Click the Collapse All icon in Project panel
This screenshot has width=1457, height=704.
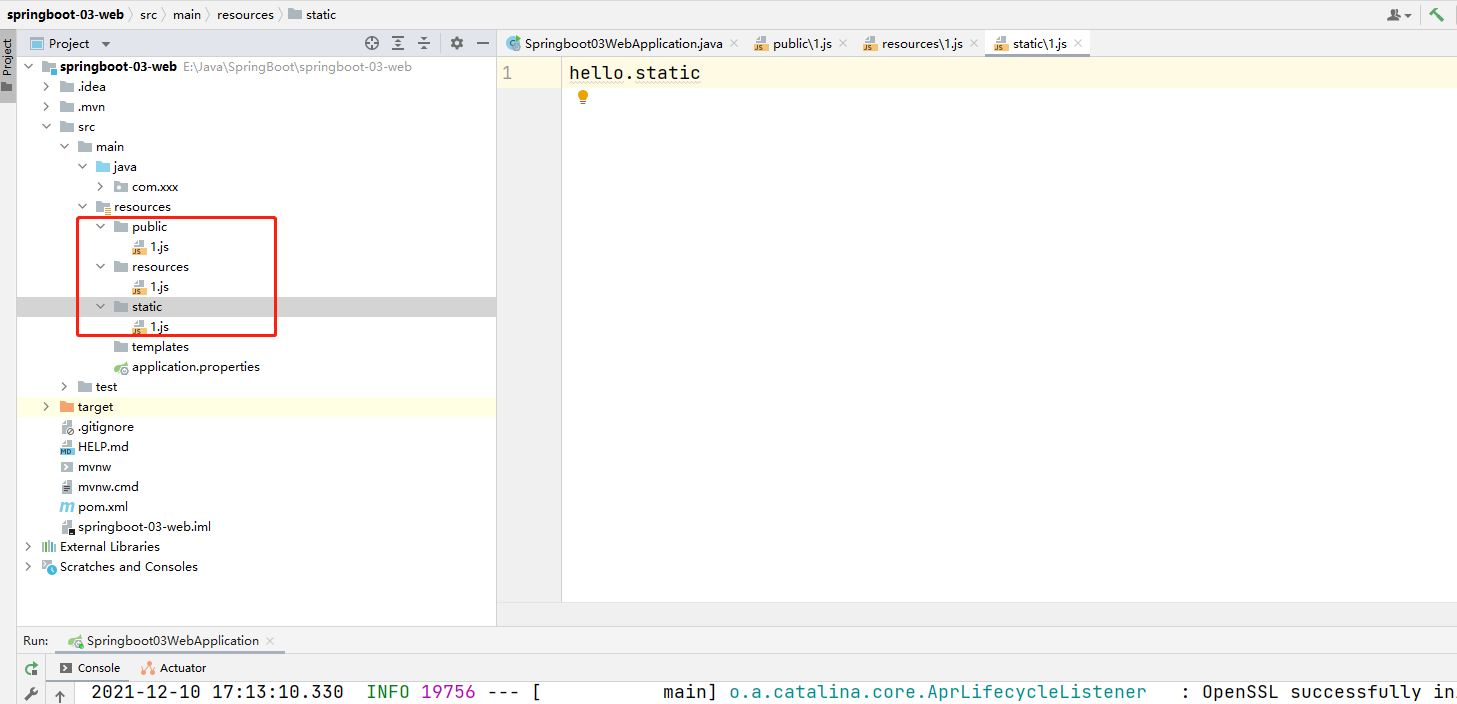[x=424, y=43]
